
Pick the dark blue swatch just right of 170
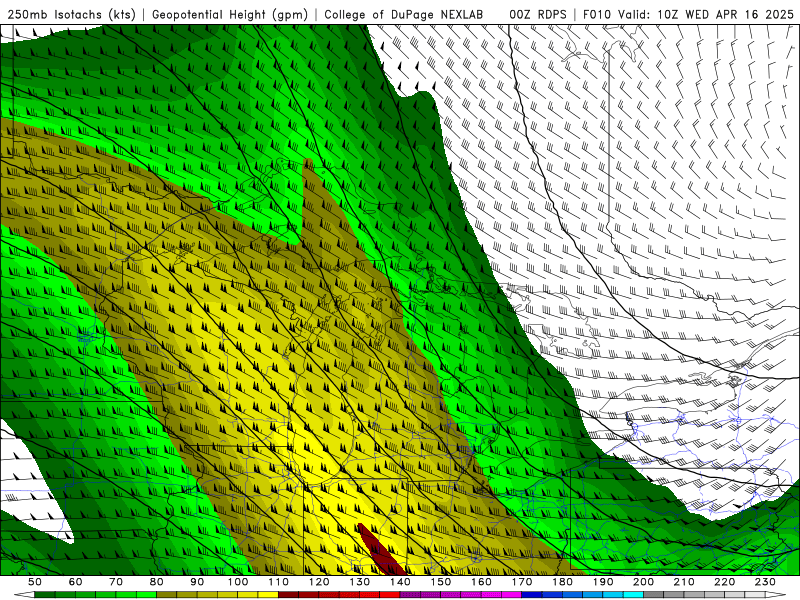[x=532, y=594]
